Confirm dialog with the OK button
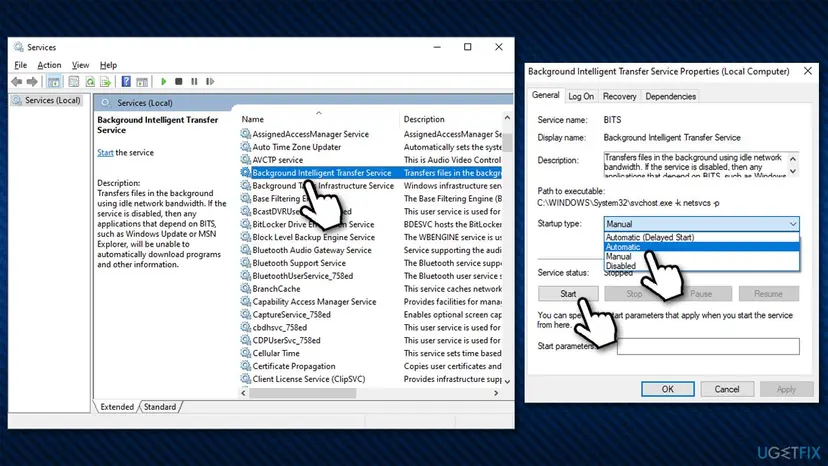 tap(667, 389)
